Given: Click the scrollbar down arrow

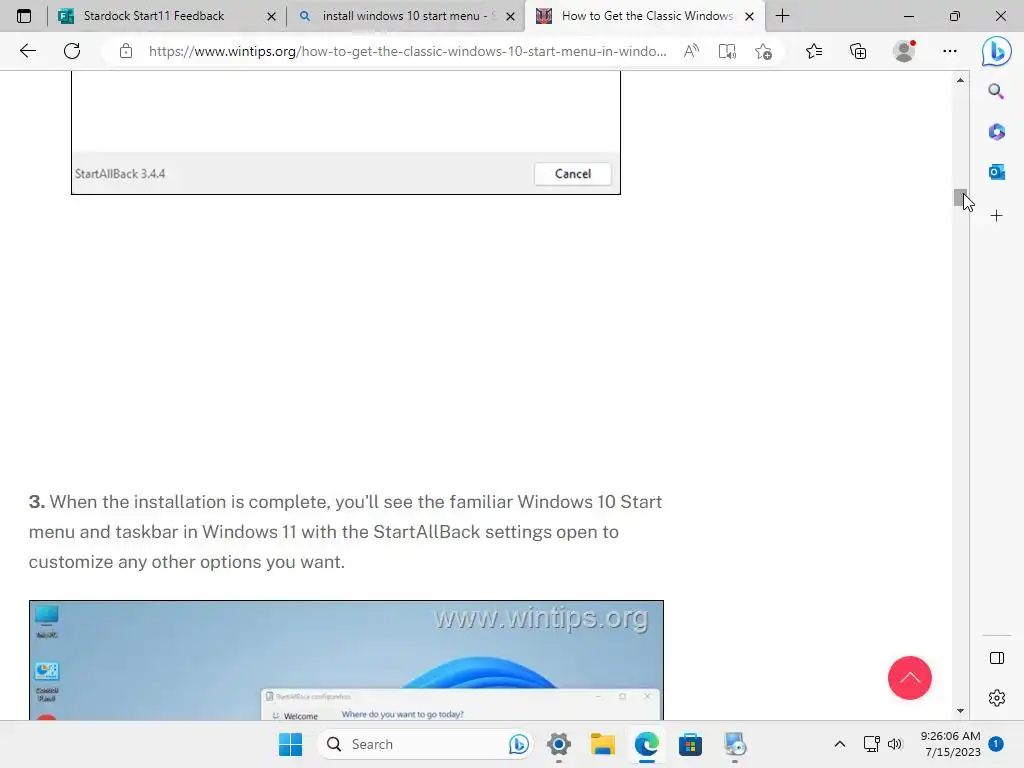Looking at the screenshot, I should [x=960, y=711].
